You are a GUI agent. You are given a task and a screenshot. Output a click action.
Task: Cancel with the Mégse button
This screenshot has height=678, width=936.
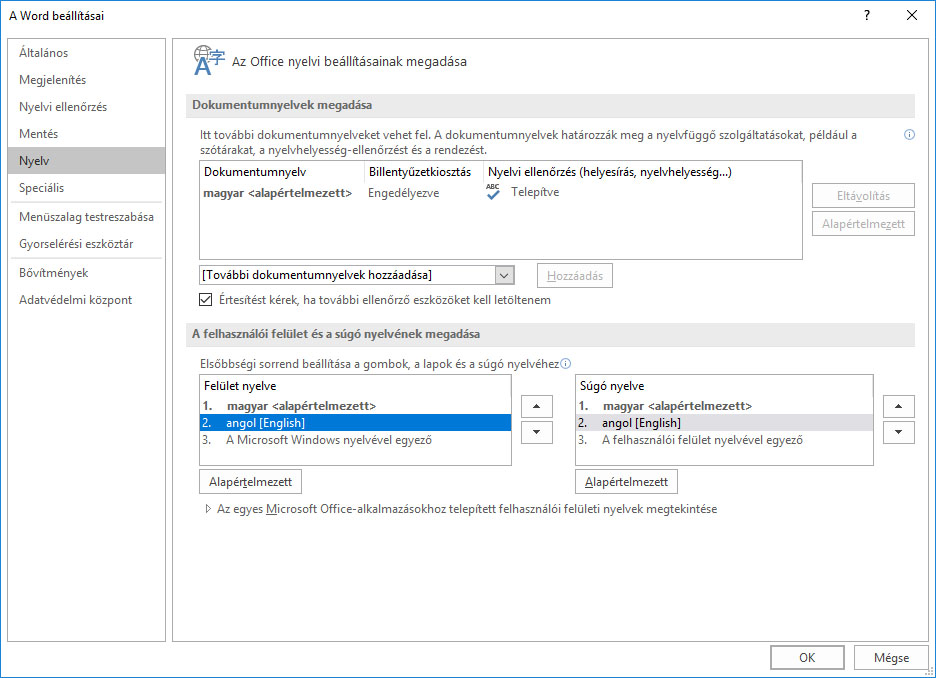click(891, 658)
